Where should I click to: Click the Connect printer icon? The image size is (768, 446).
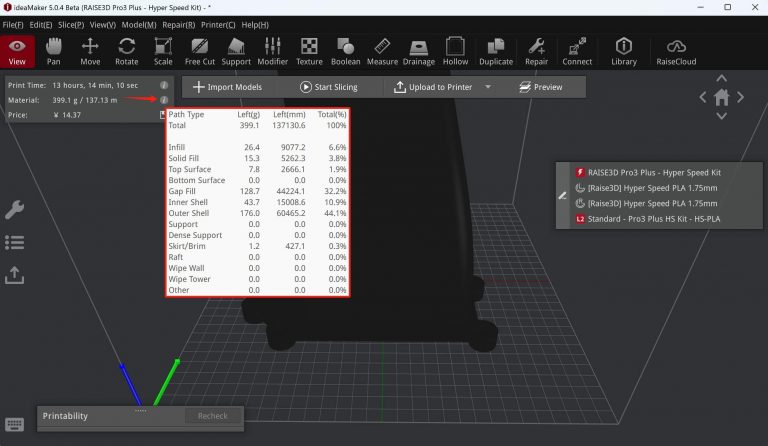pos(577,52)
